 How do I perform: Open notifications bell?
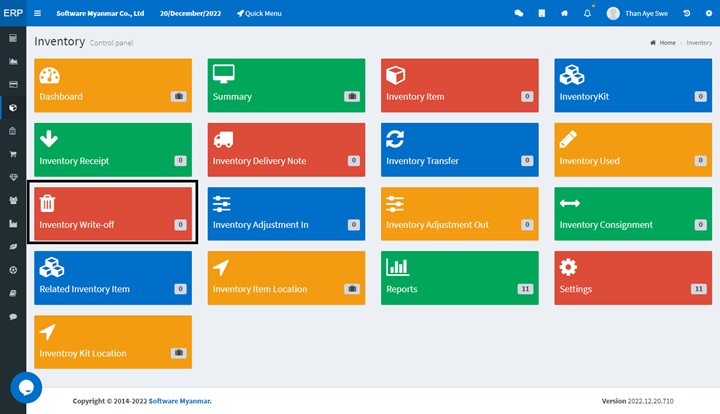pos(587,13)
